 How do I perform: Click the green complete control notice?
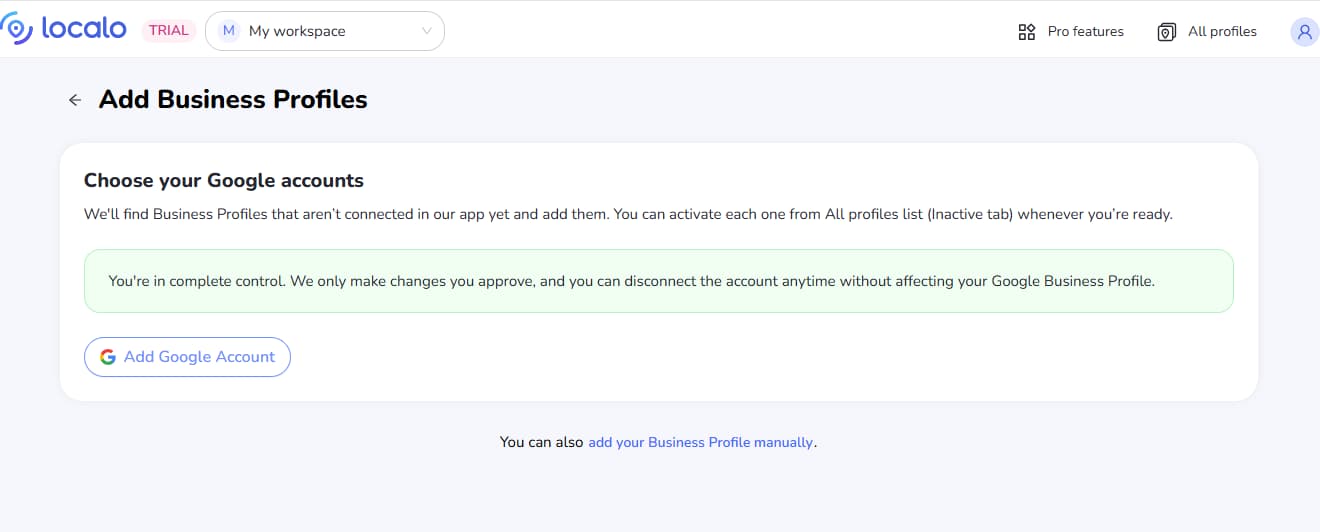[659, 281]
